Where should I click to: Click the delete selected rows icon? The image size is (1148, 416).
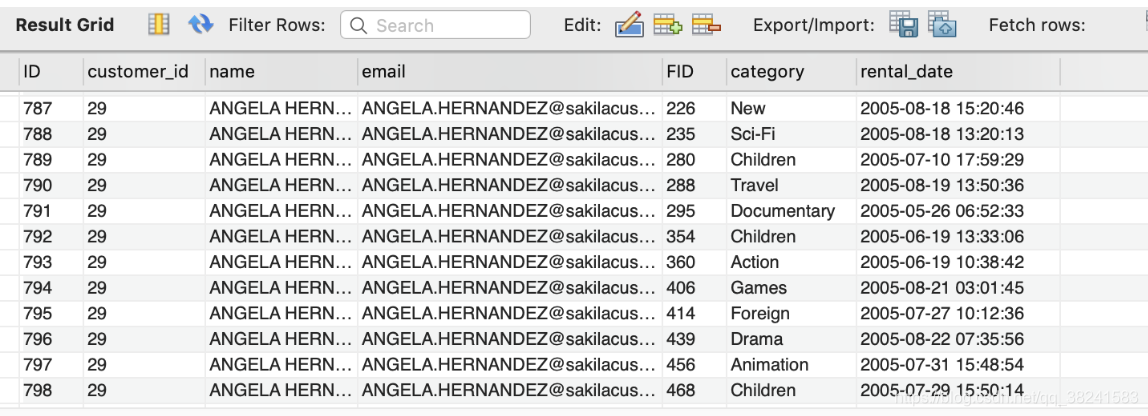pos(707,25)
